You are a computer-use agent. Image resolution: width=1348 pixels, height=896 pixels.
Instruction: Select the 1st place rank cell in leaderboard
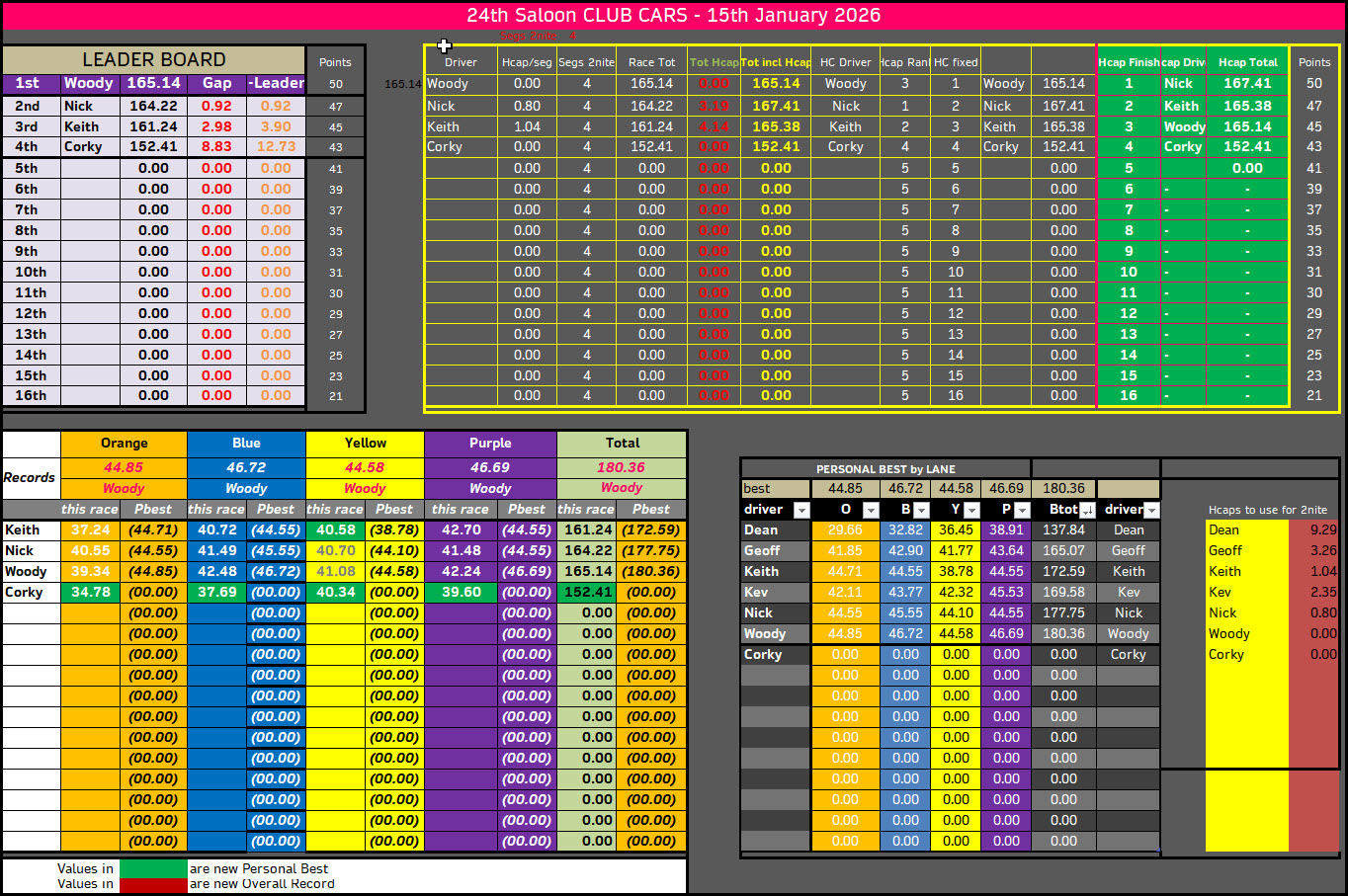30,84
